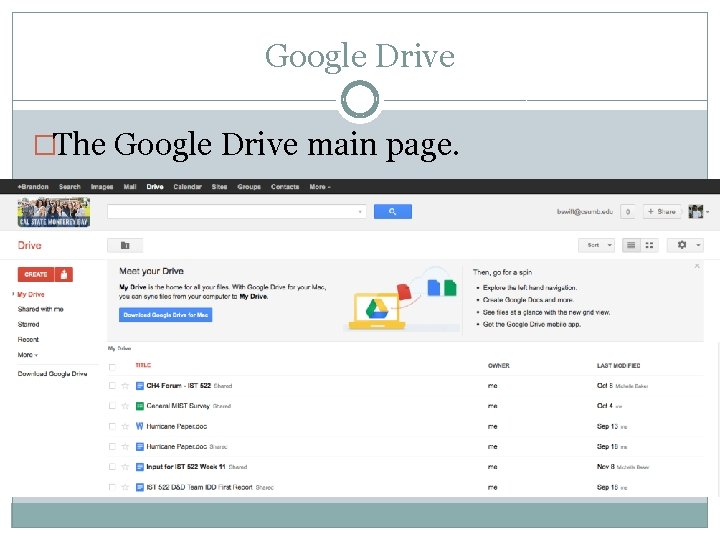The image size is (720, 540).
Task: Open IST 522 D&D Team IDD First Report
Action: tap(199, 487)
